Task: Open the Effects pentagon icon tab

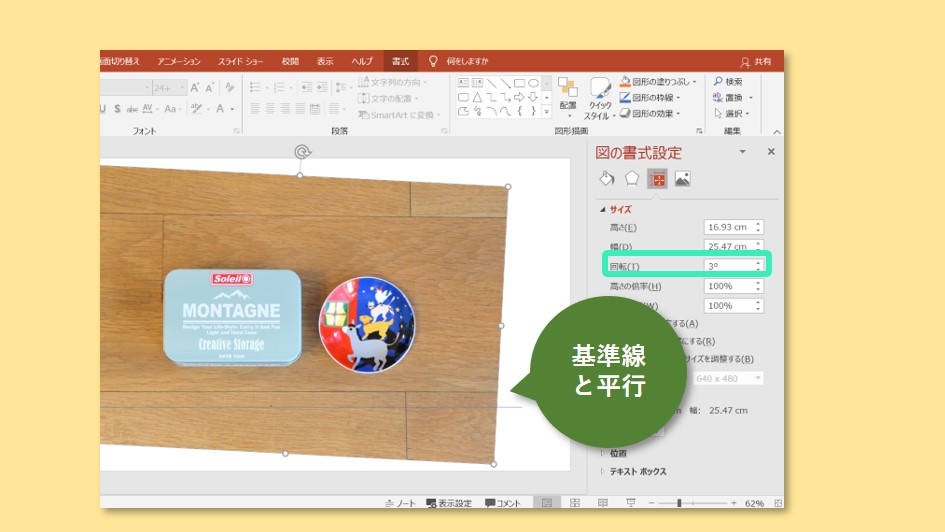Action: [x=632, y=179]
